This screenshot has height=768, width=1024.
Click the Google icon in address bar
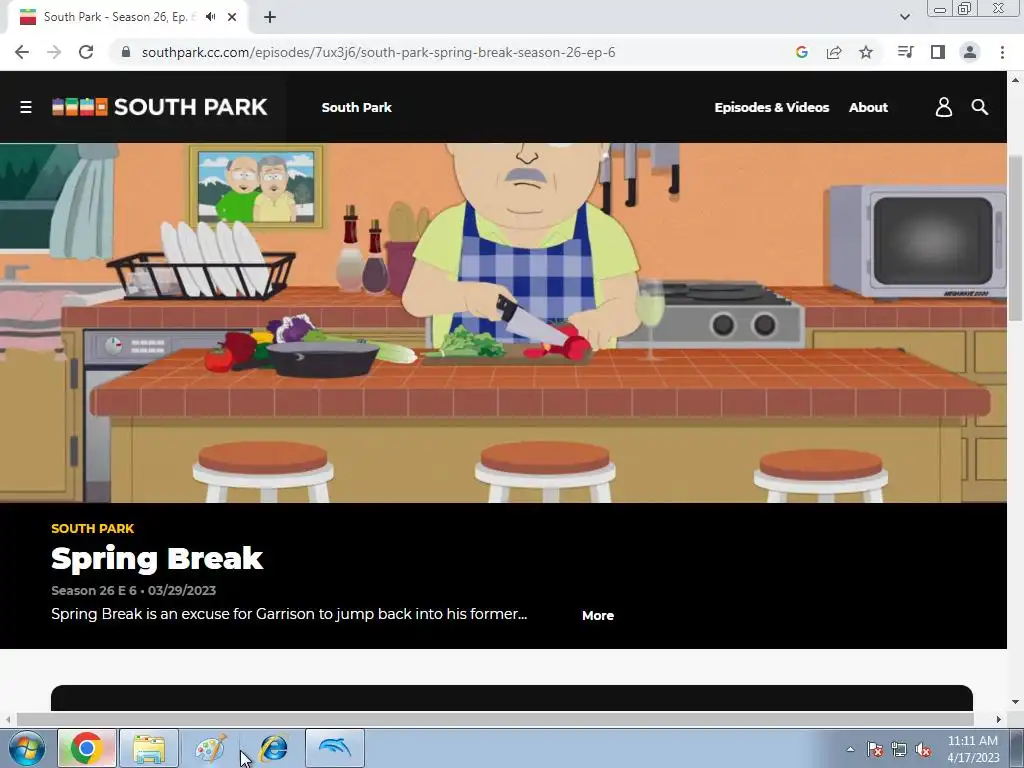[x=801, y=52]
